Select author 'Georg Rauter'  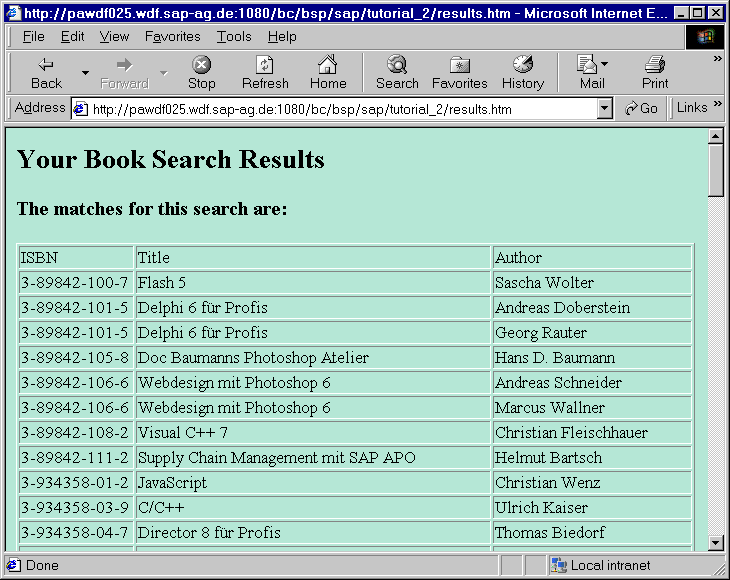point(592,333)
